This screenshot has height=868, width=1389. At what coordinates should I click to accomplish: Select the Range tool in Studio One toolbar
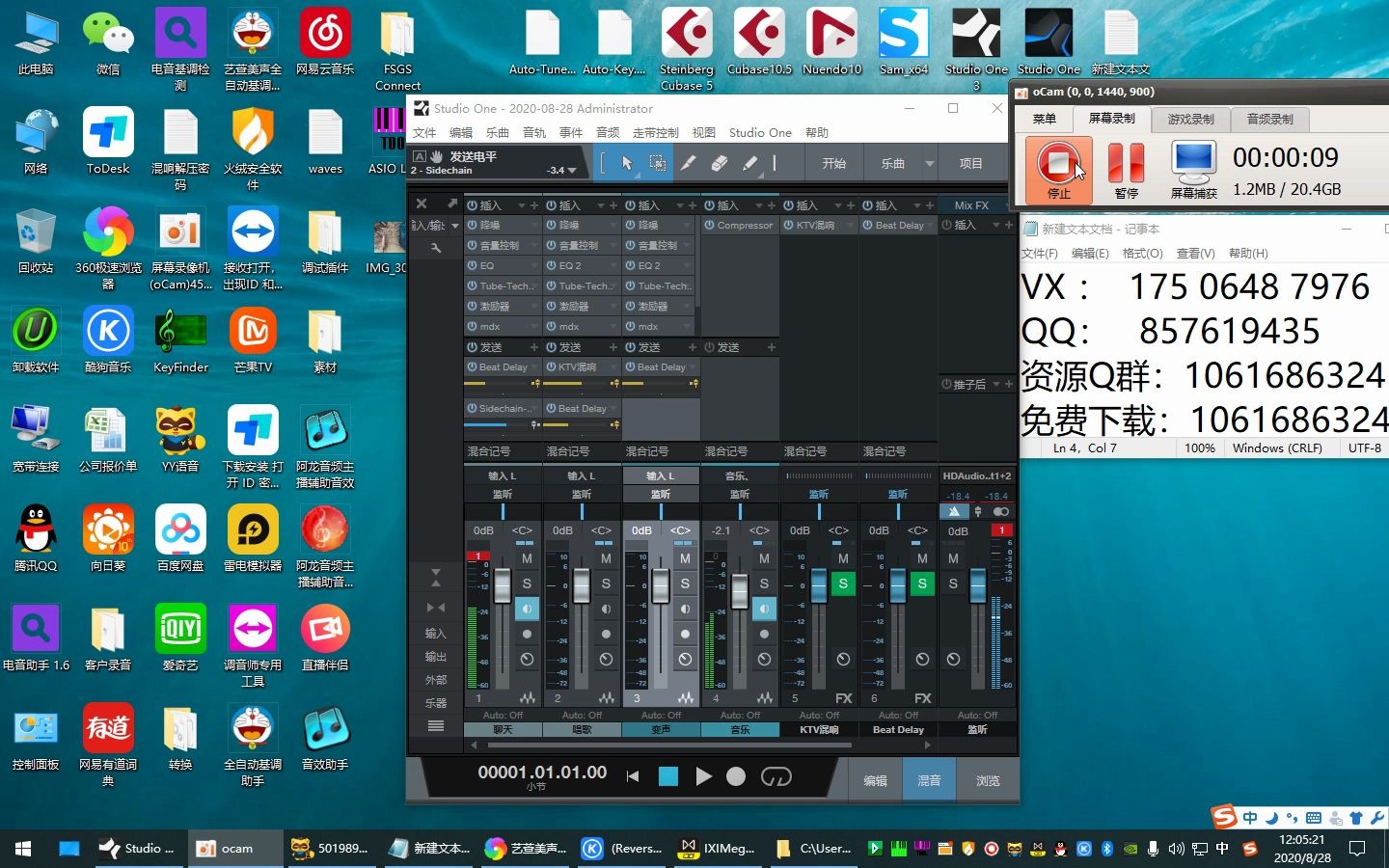[657, 164]
